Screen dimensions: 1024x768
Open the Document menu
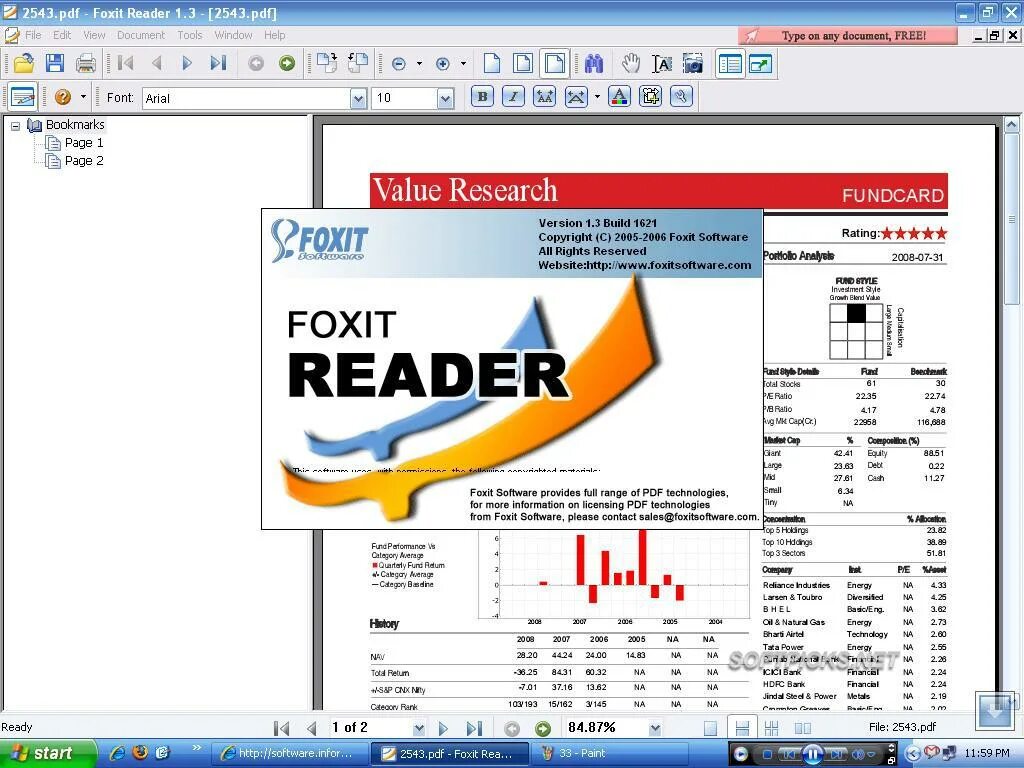pos(140,35)
